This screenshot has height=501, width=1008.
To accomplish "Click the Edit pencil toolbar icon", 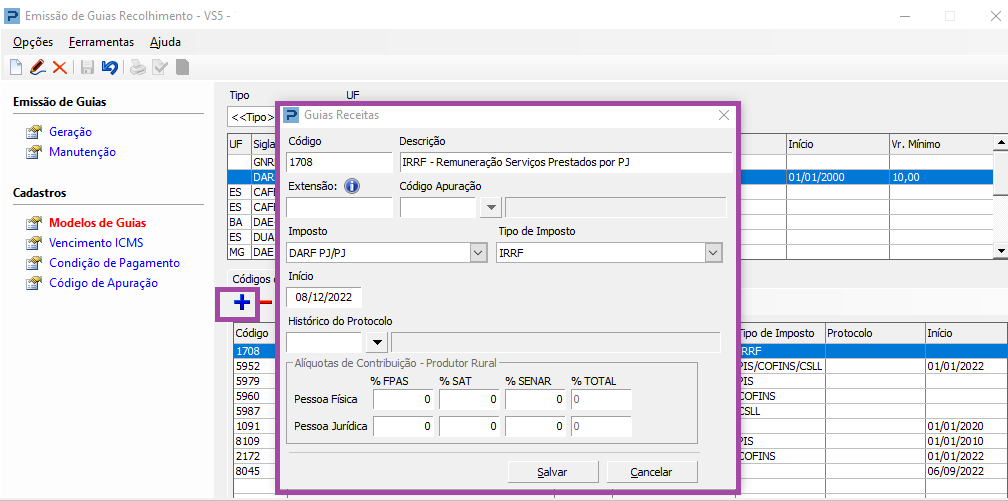I will tap(37, 68).
